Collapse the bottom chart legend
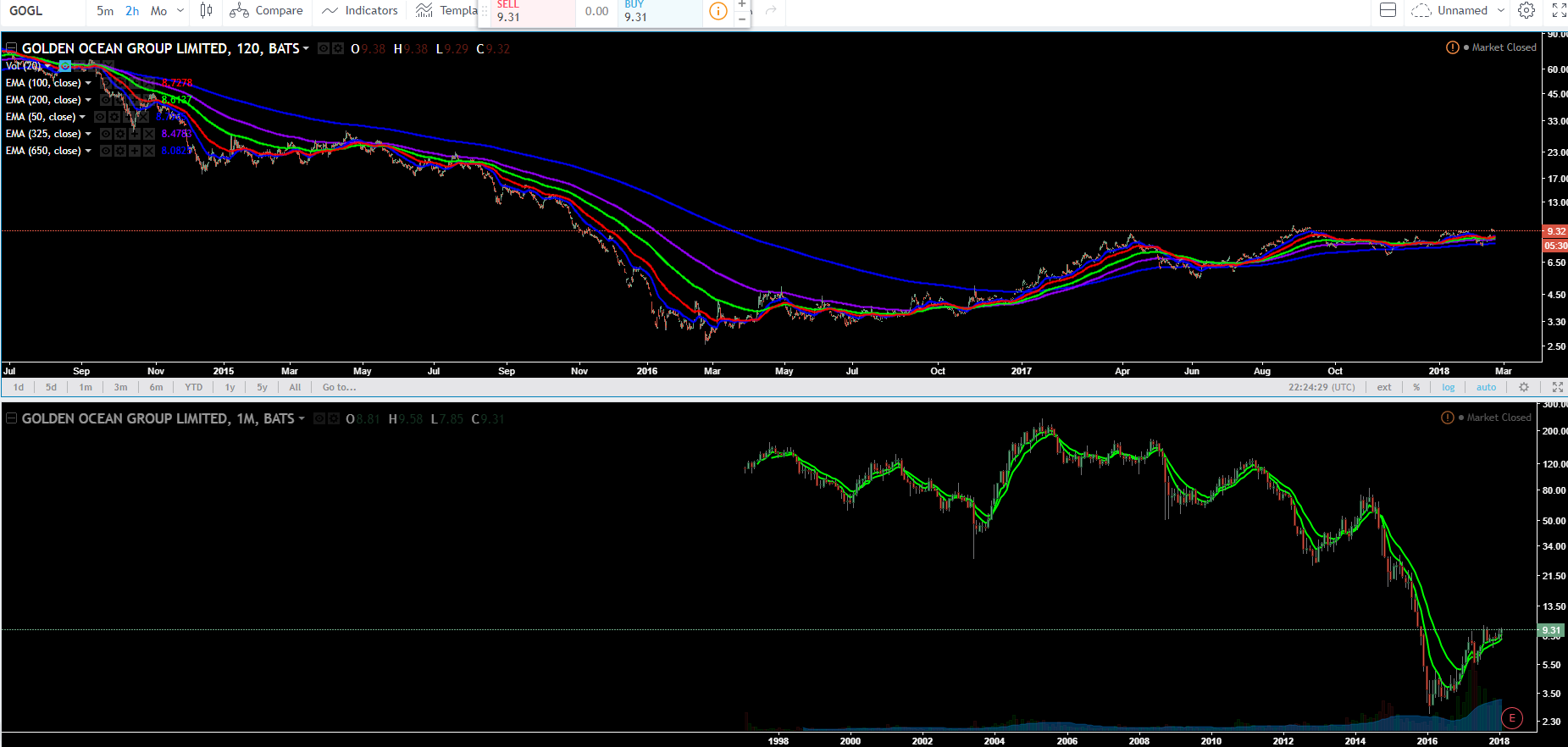The height and width of the screenshot is (747, 1568). click(11, 418)
